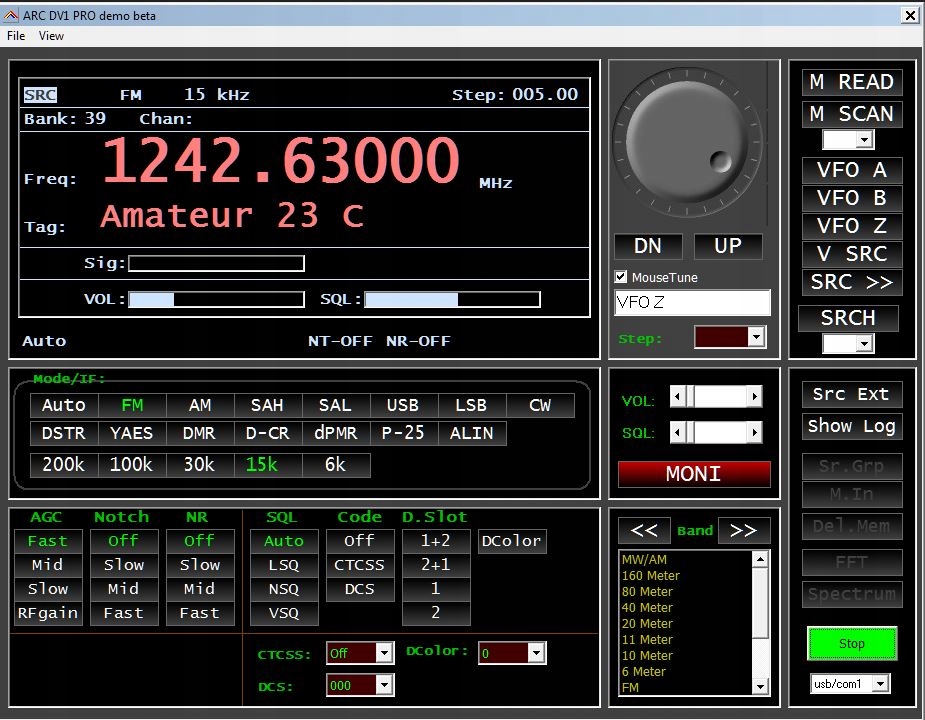Switch to P-25 mode
Image resolution: width=925 pixels, height=720 pixels.
click(403, 433)
